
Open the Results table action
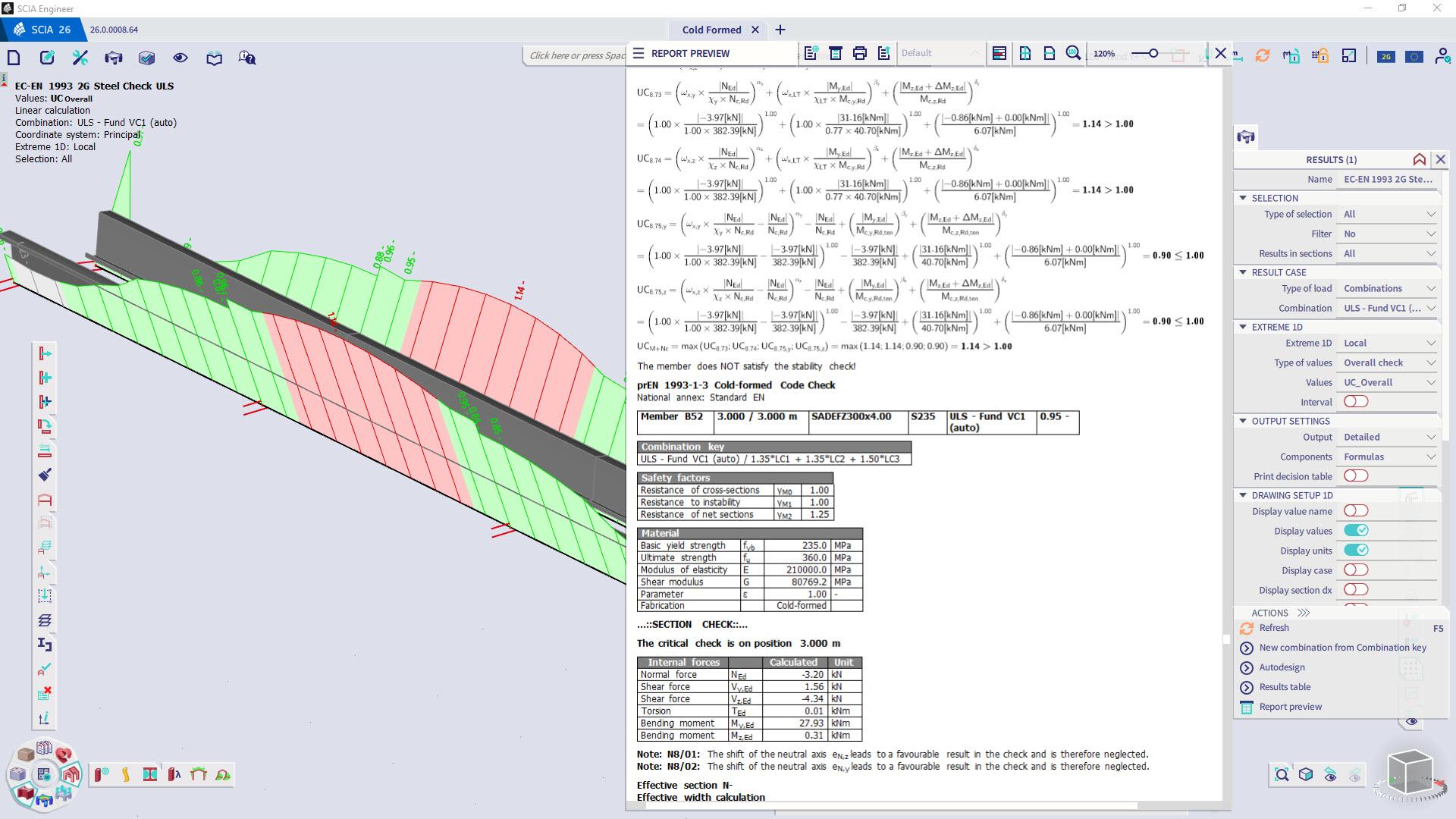point(1284,687)
